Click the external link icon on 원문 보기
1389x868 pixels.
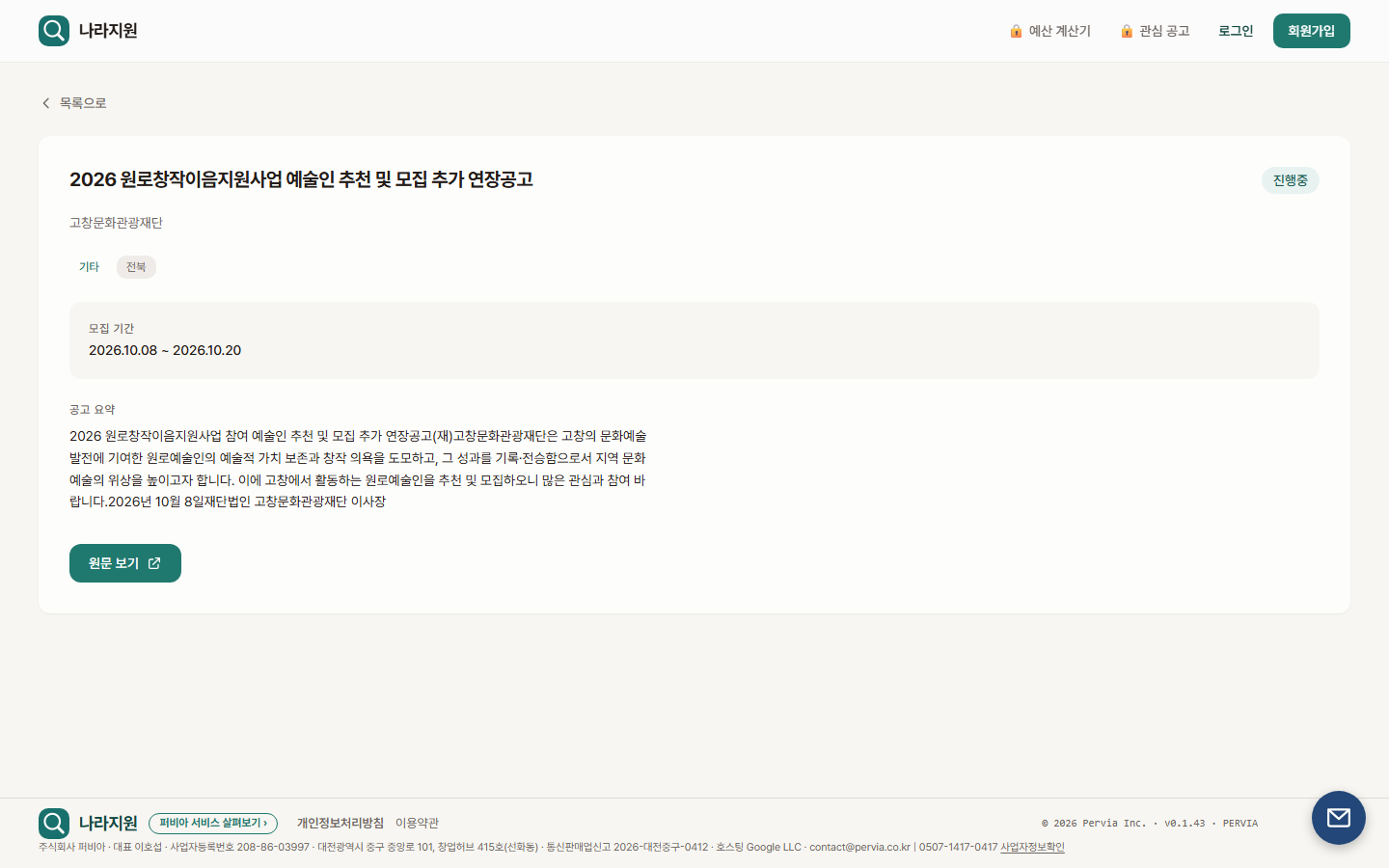click(154, 563)
